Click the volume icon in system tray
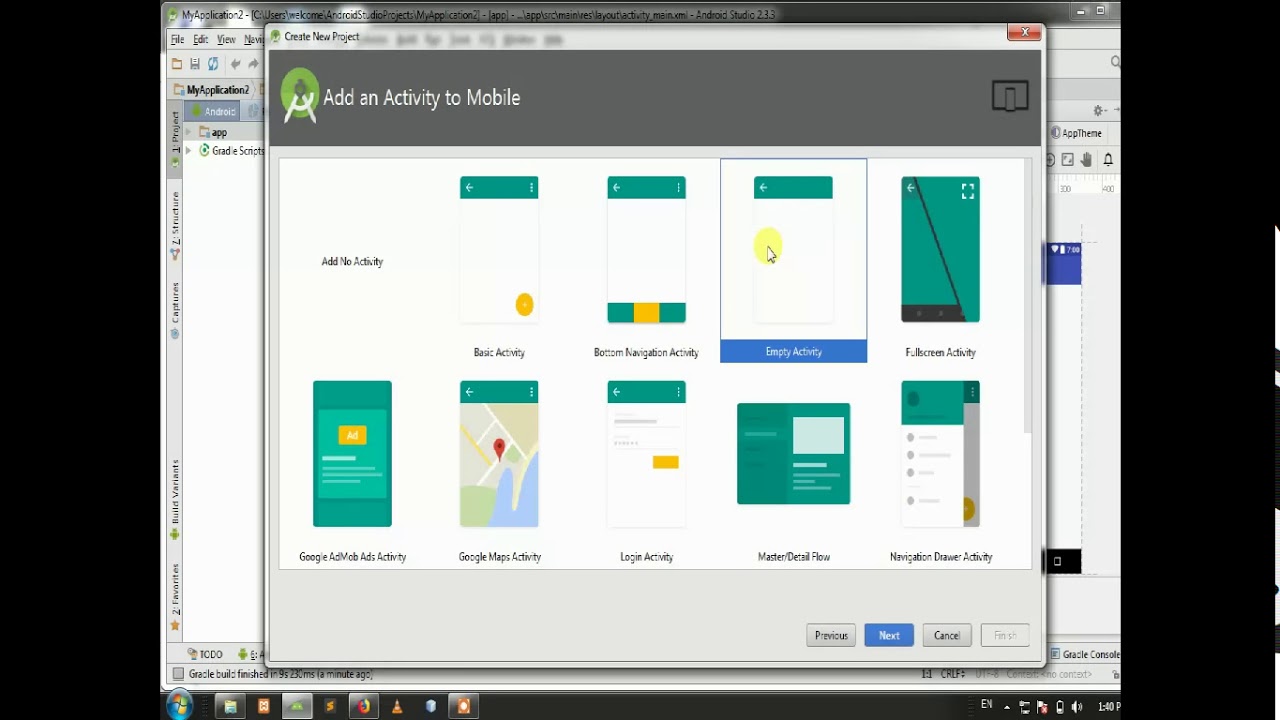 coord(1077,706)
